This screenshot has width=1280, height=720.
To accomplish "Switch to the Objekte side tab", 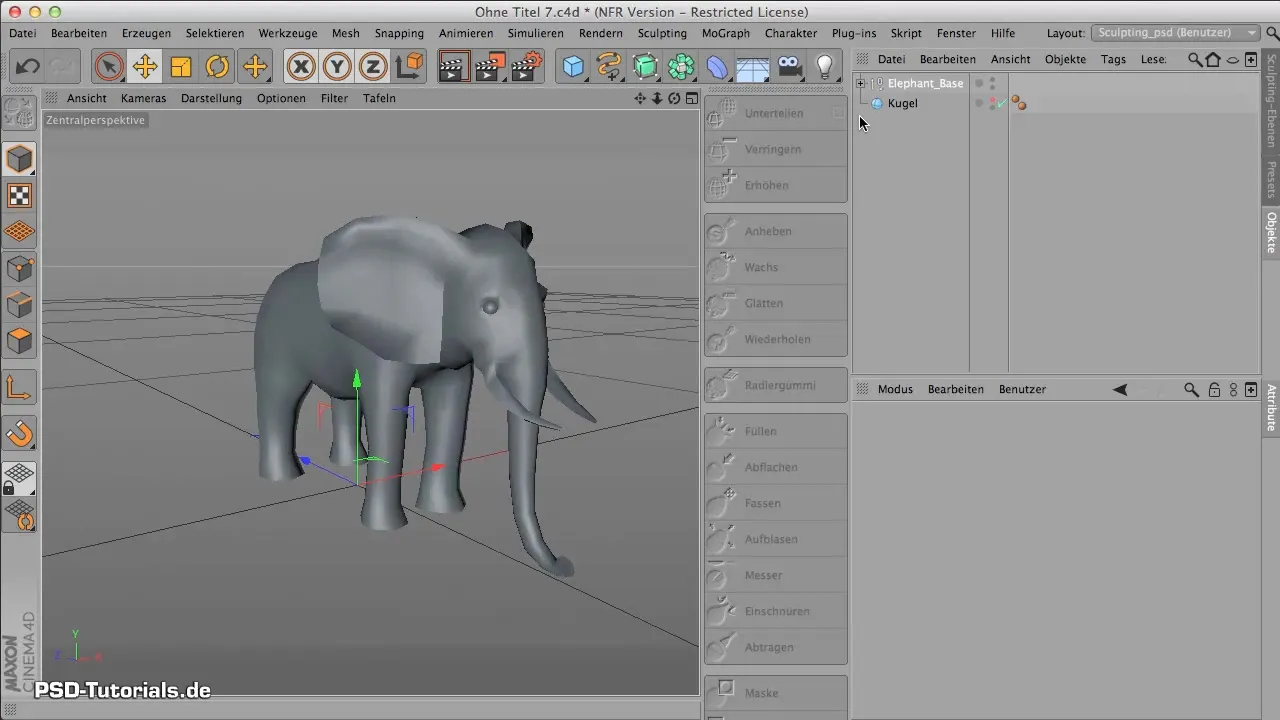I will [x=1271, y=231].
